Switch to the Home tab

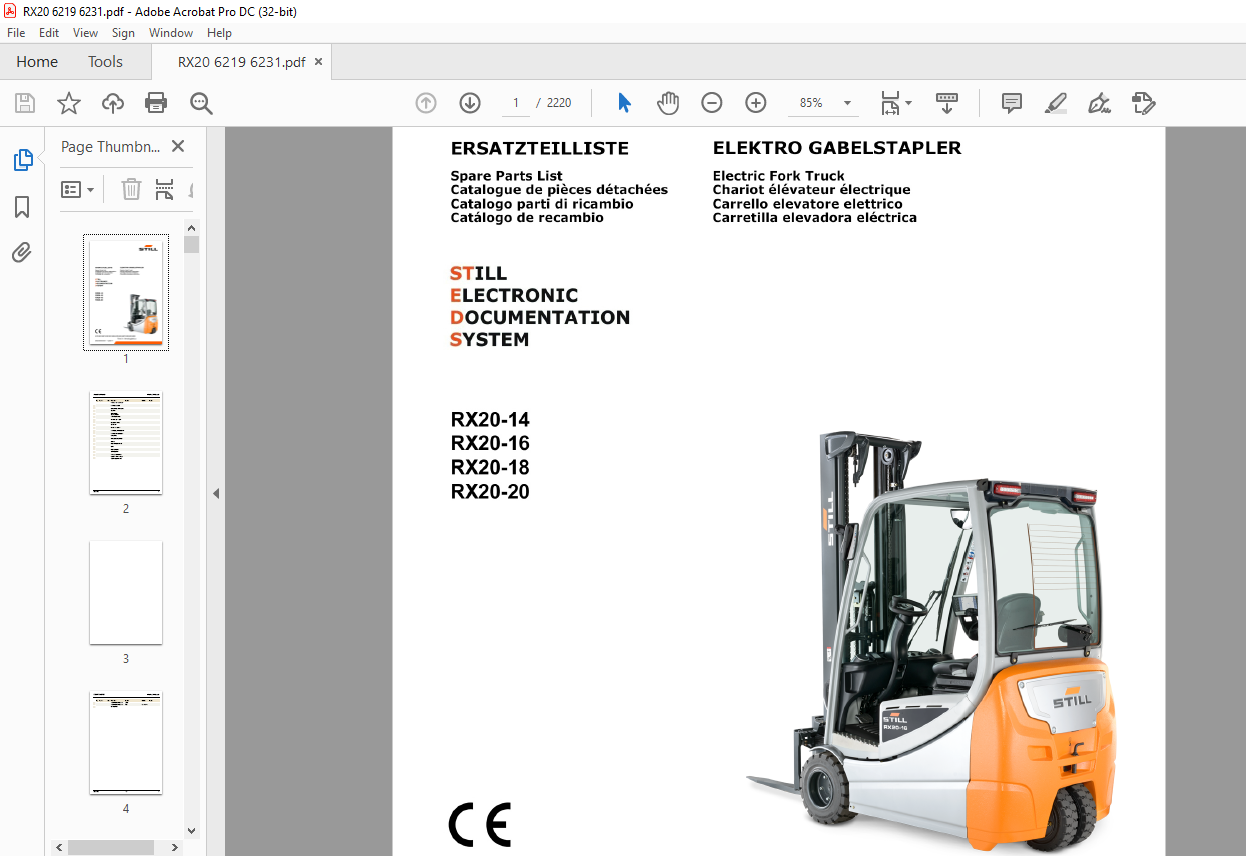click(x=37, y=62)
